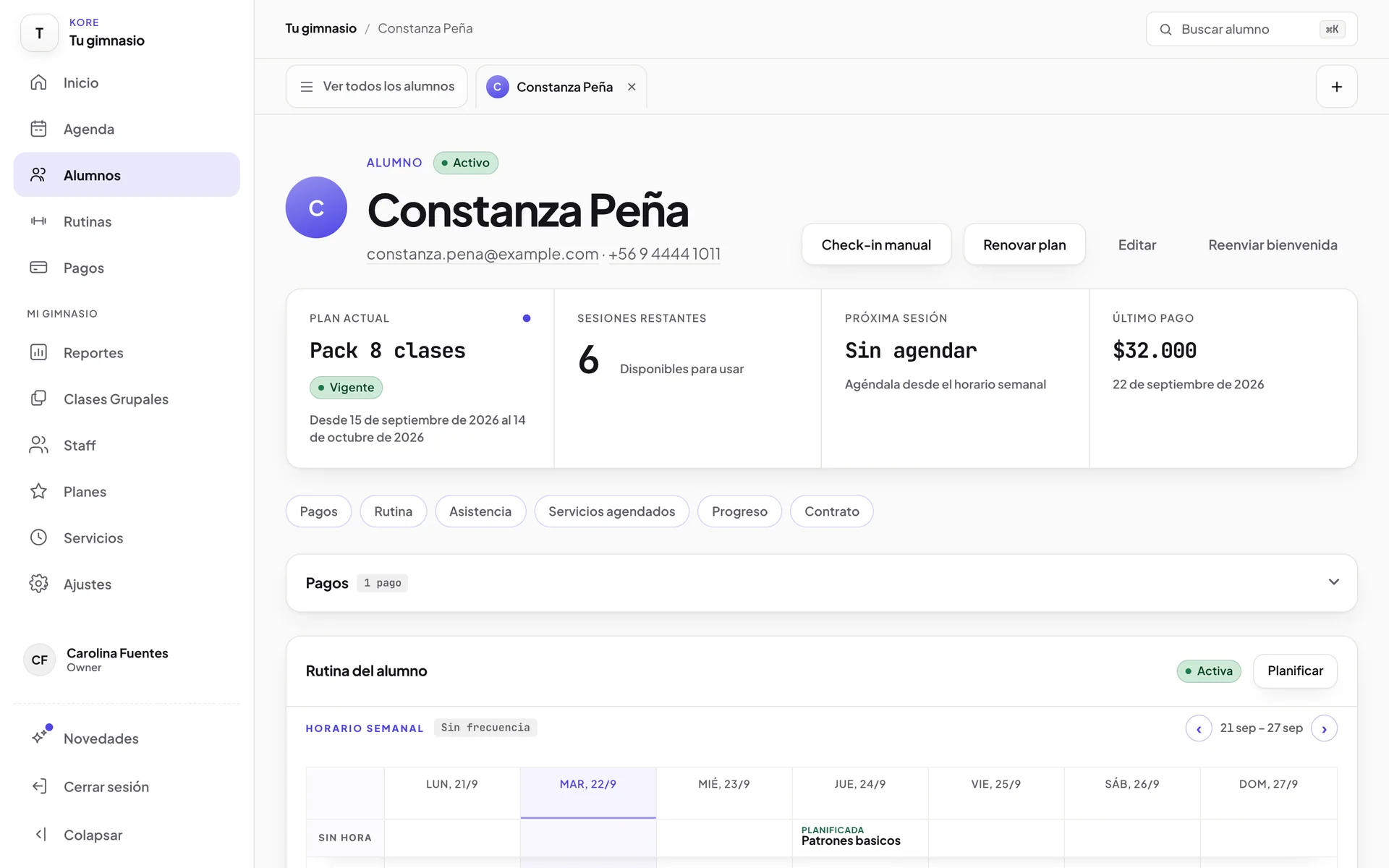Click Editar for the student
Image resolution: width=1389 pixels, height=868 pixels.
(1137, 244)
